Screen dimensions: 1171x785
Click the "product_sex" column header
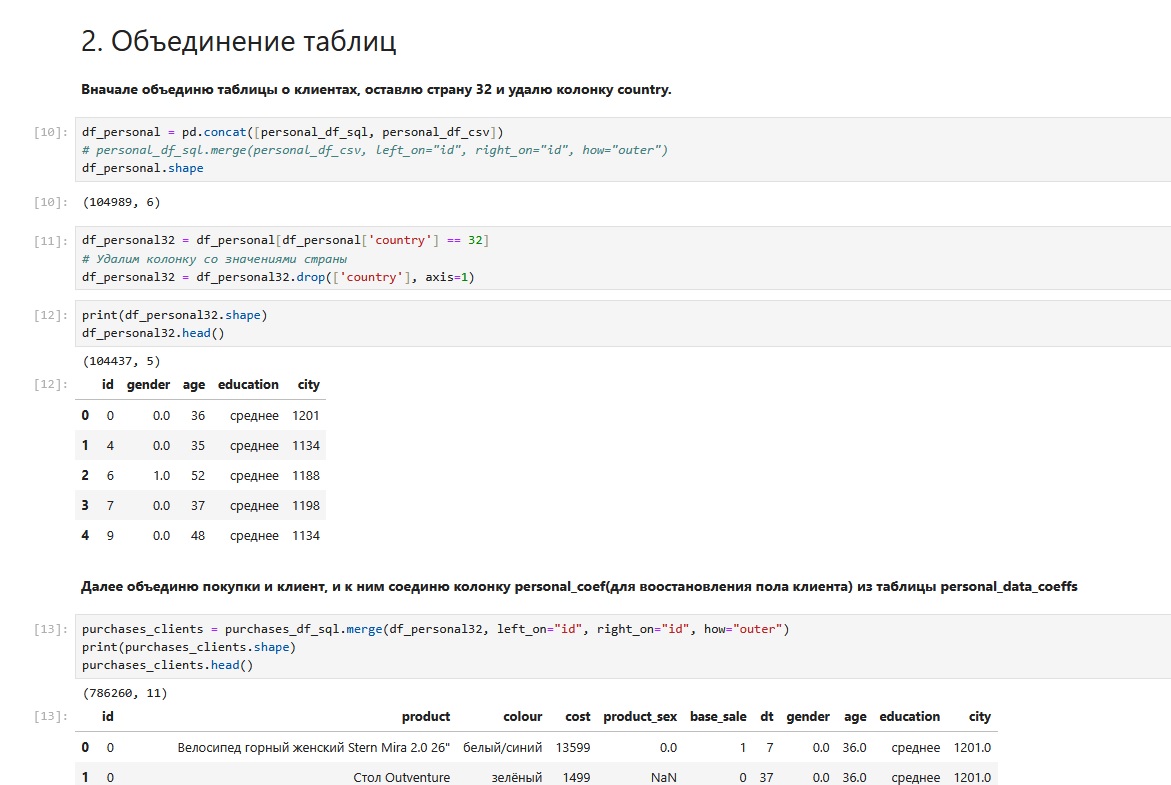click(640, 716)
